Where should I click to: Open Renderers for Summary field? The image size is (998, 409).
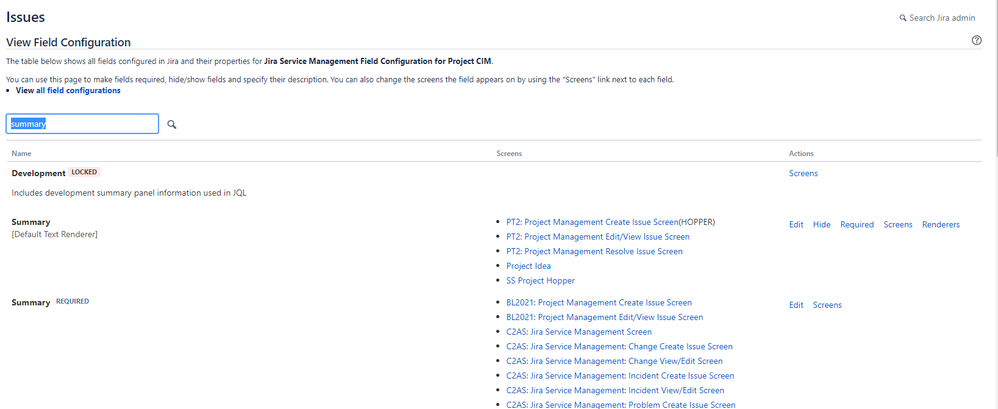(x=941, y=225)
